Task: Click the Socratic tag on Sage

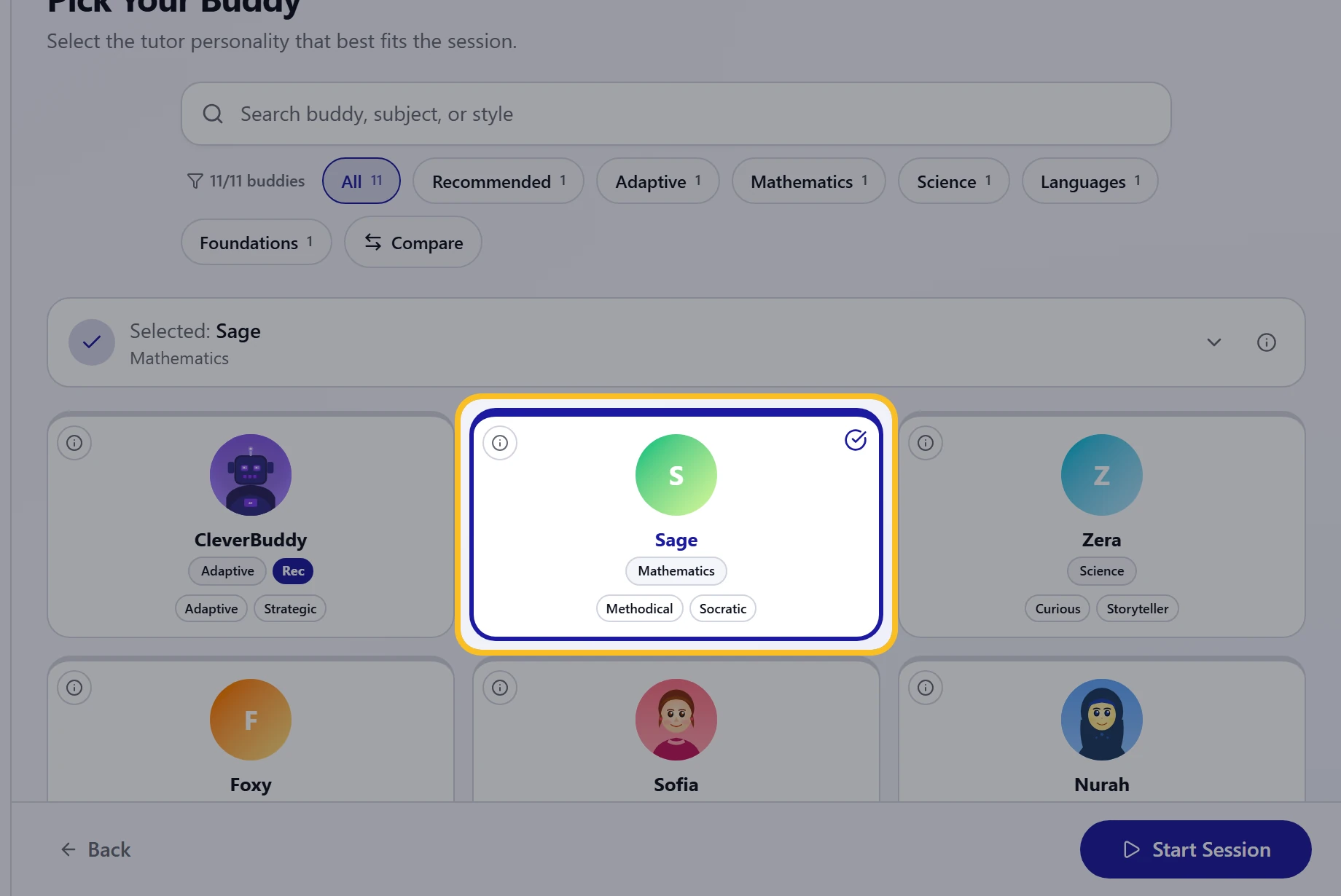Action: [723, 609]
